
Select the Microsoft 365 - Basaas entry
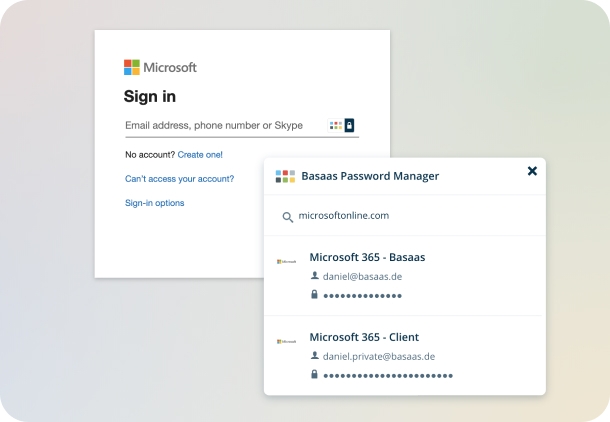(x=405, y=275)
